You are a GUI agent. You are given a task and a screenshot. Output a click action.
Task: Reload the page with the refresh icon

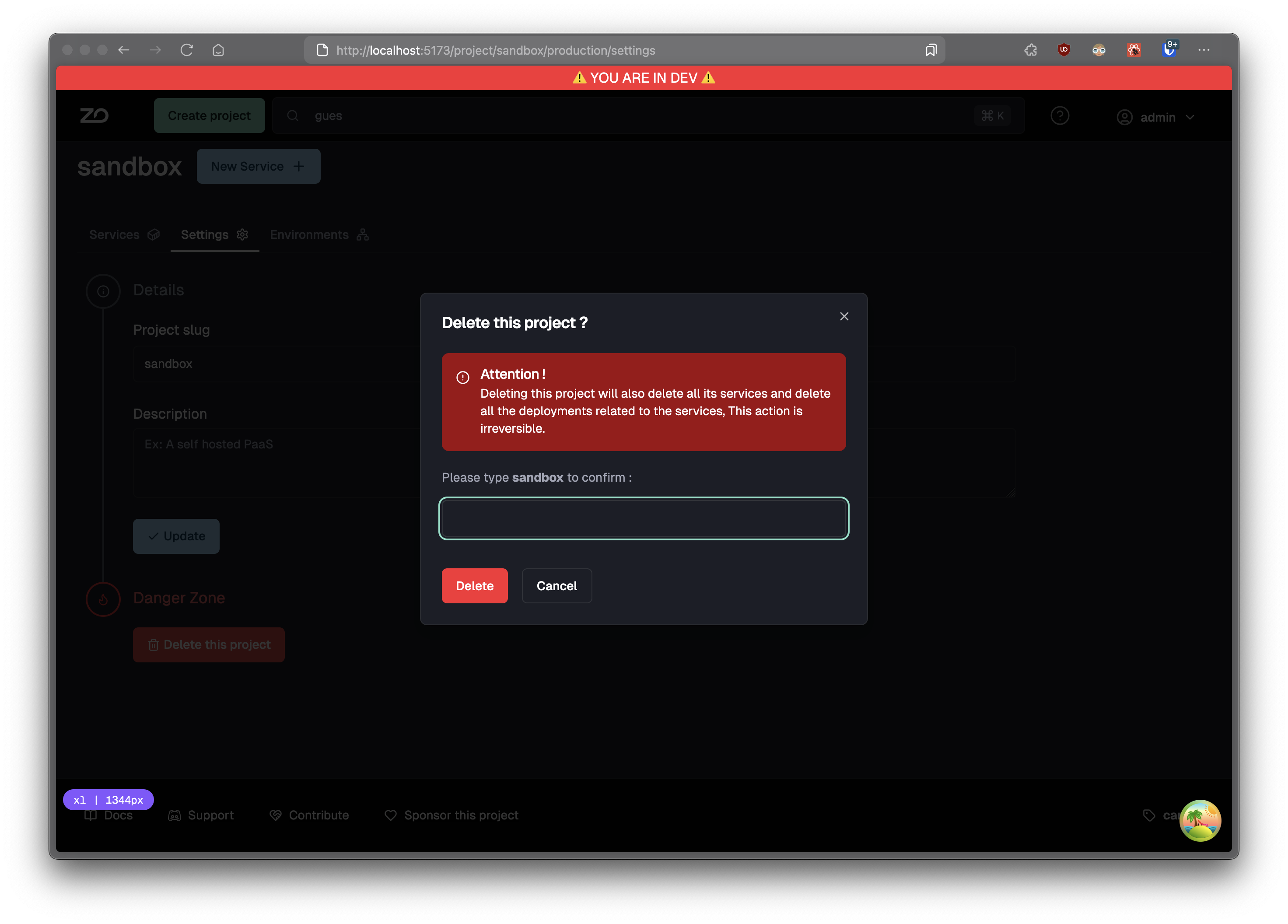click(187, 50)
